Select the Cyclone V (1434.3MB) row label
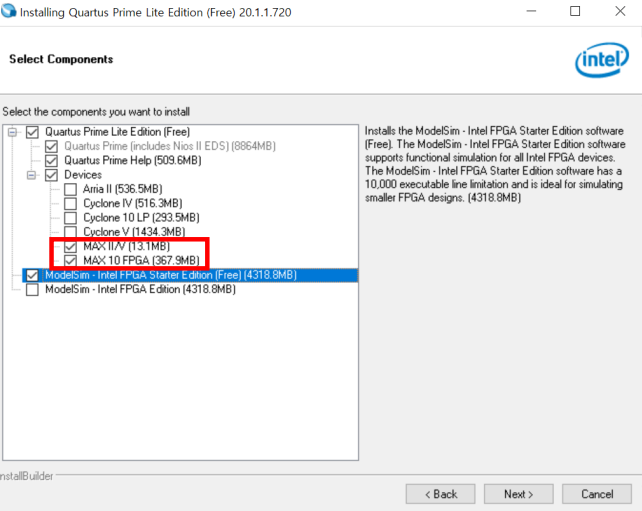The image size is (642, 511). point(134,232)
